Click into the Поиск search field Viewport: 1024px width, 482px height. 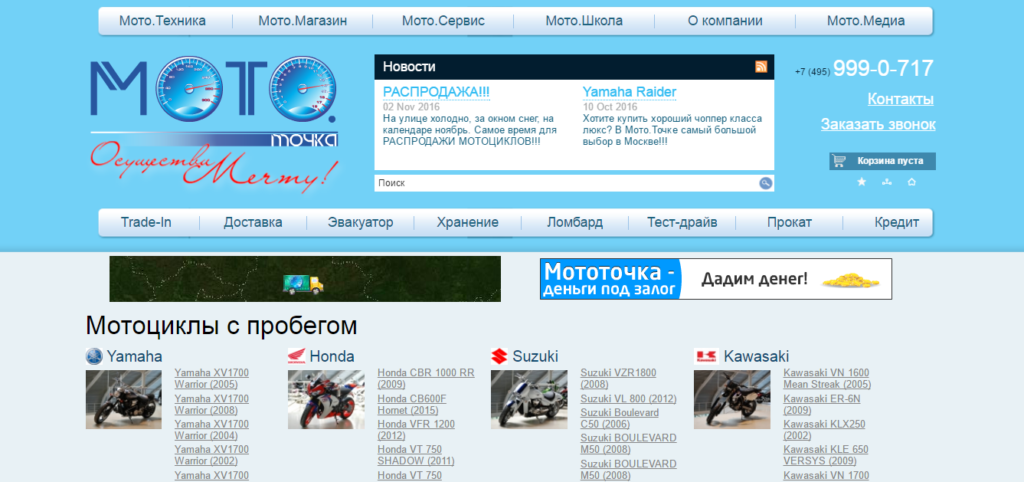pyautogui.click(x=566, y=184)
